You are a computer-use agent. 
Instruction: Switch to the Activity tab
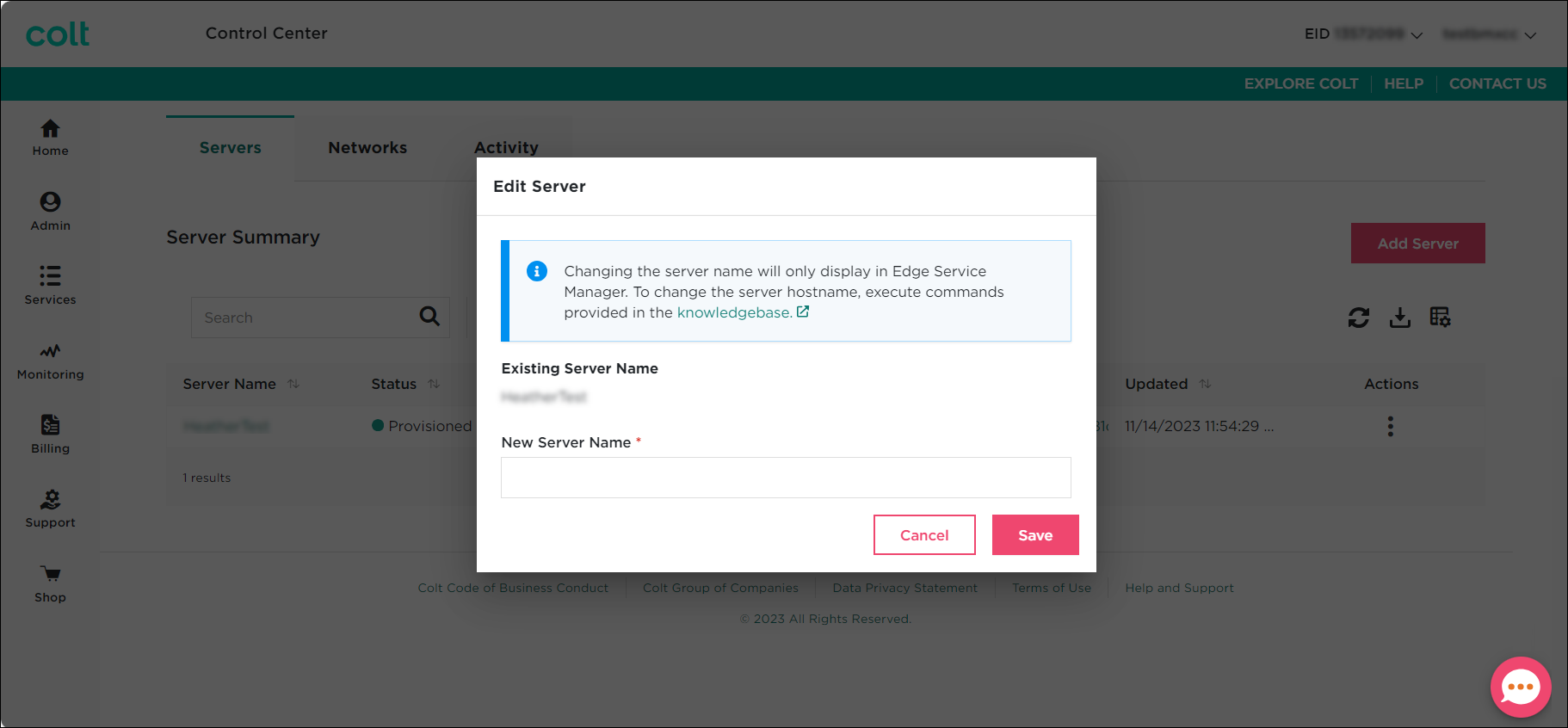coord(506,147)
